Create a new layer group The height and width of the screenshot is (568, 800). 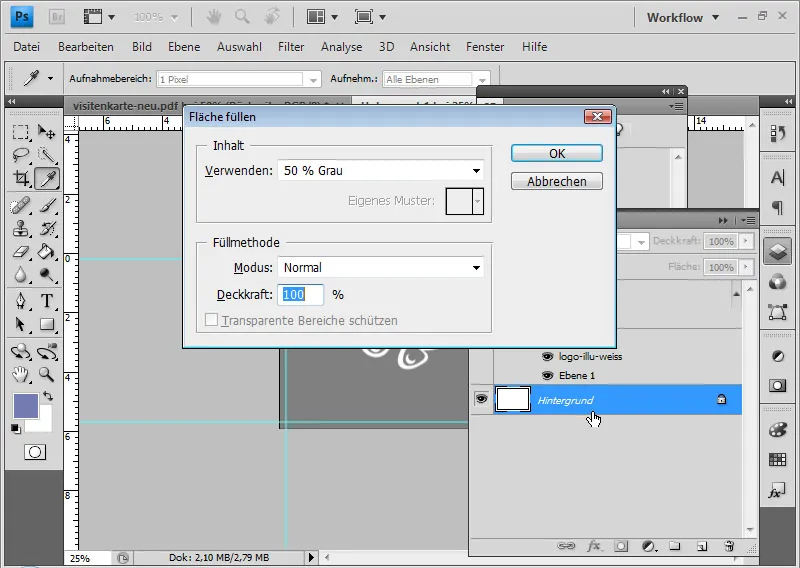tap(675, 546)
